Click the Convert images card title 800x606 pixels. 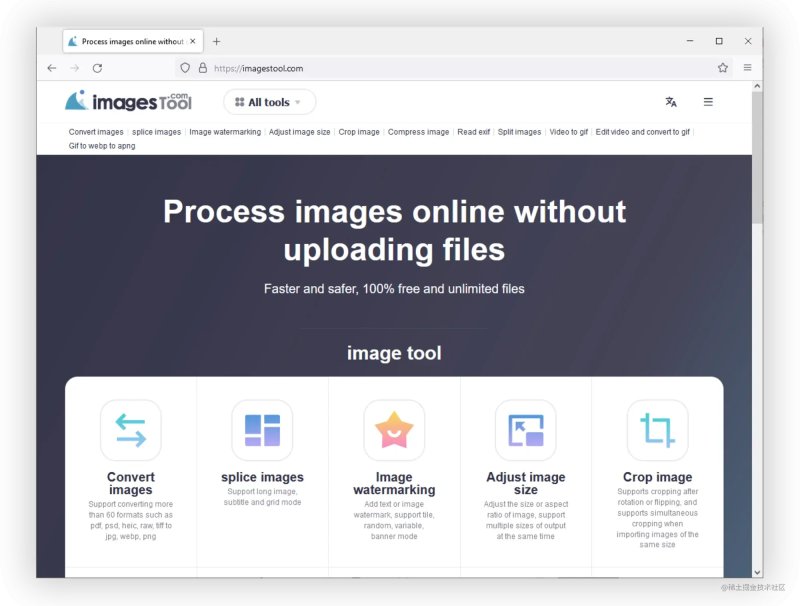tap(131, 483)
